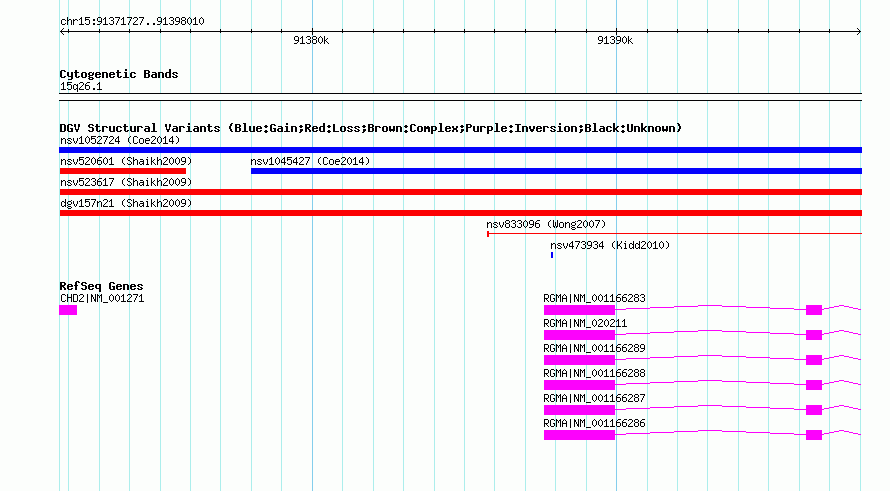
Task: Select the red loss bar for nsv523617
Action: [x=460, y=192]
